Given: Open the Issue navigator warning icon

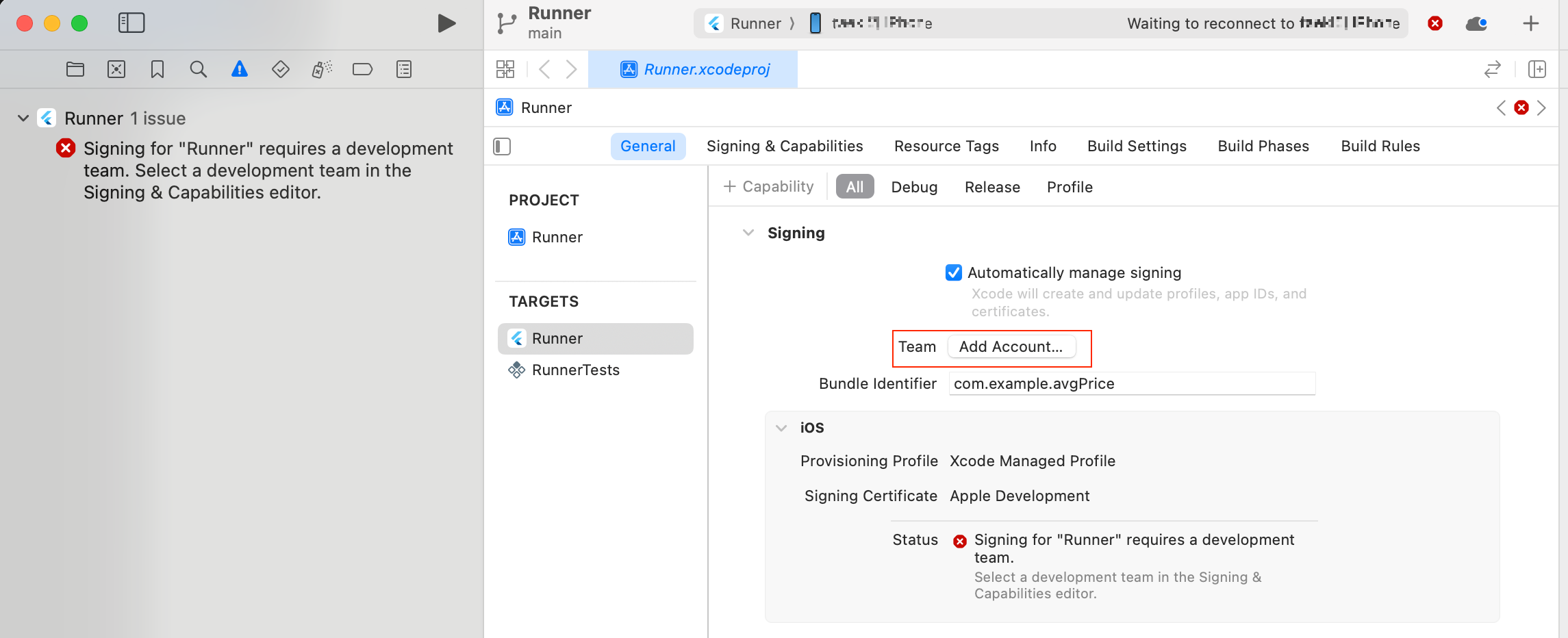Looking at the screenshot, I should (x=240, y=69).
